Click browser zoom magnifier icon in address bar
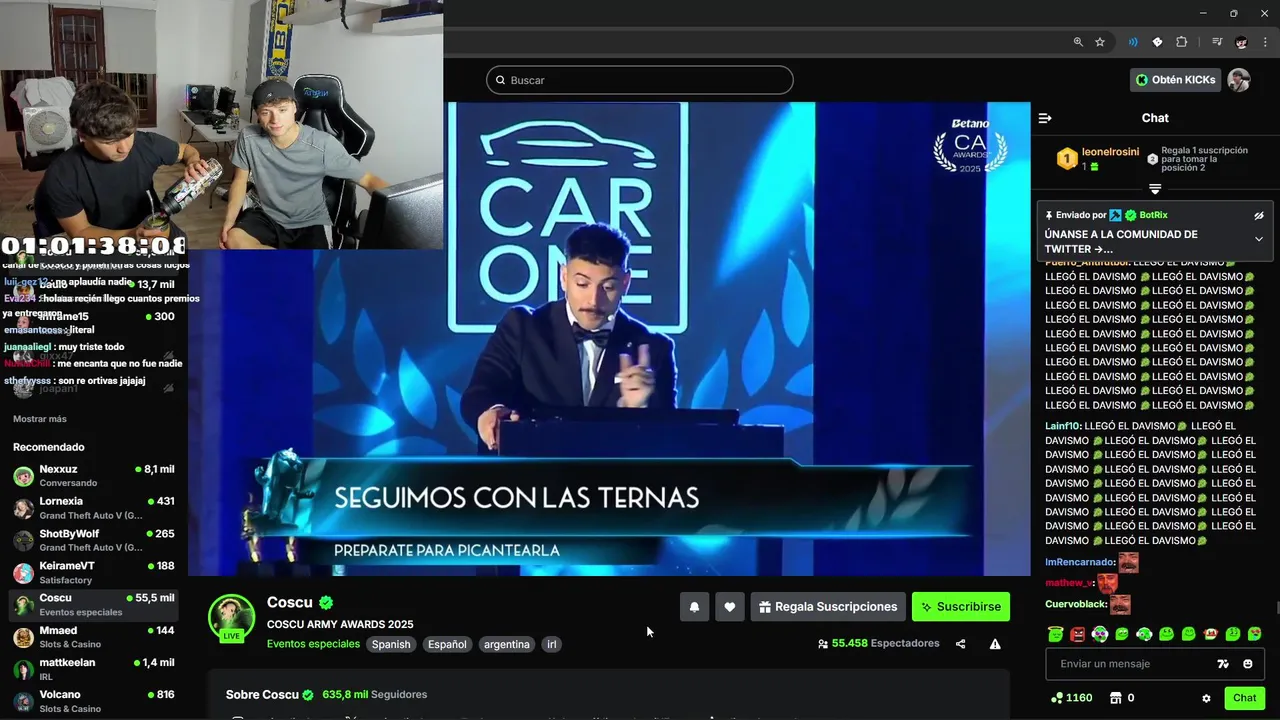The image size is (1280, 720). point(1078,42)
